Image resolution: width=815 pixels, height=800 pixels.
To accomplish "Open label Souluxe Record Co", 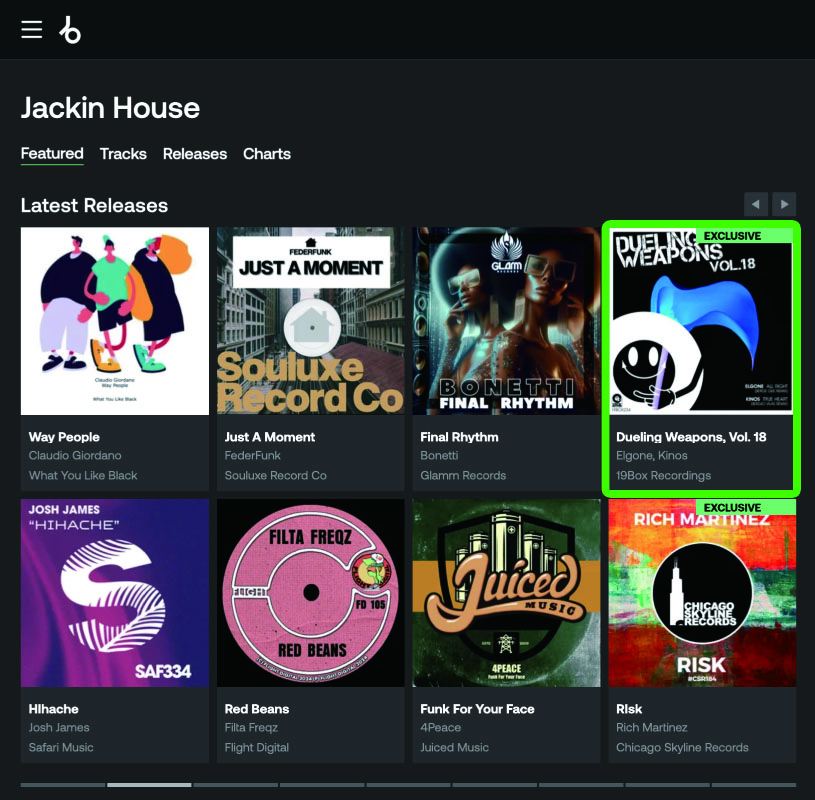I will (x=275, y=475).
